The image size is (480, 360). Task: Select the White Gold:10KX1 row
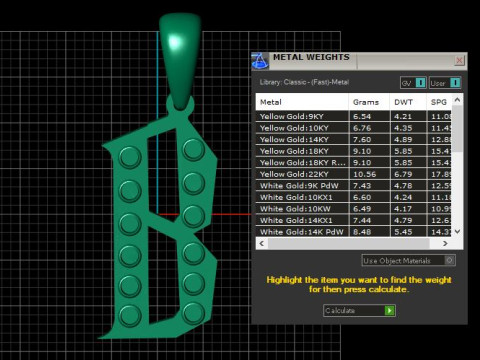click(x=353, y=197)
